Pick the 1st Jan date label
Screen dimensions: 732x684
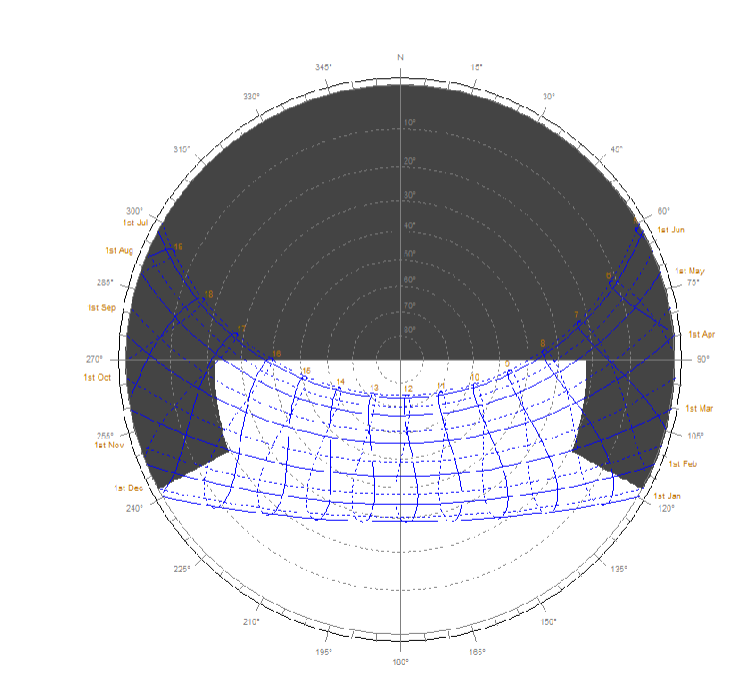point(668,496)
